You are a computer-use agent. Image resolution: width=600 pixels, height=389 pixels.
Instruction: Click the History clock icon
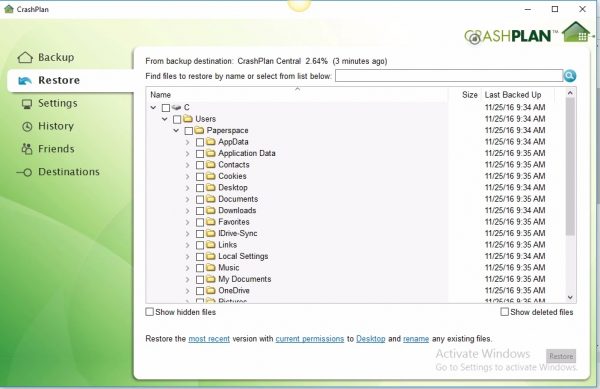click(27, 127)
